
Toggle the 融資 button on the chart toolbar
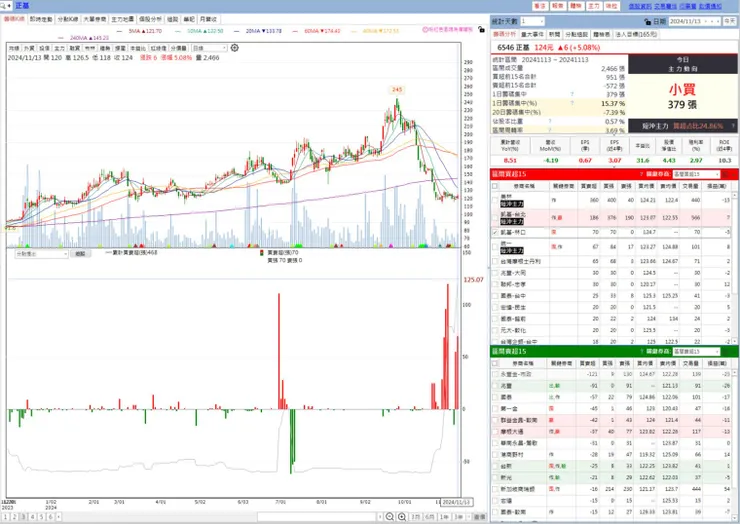pos(75,48)
